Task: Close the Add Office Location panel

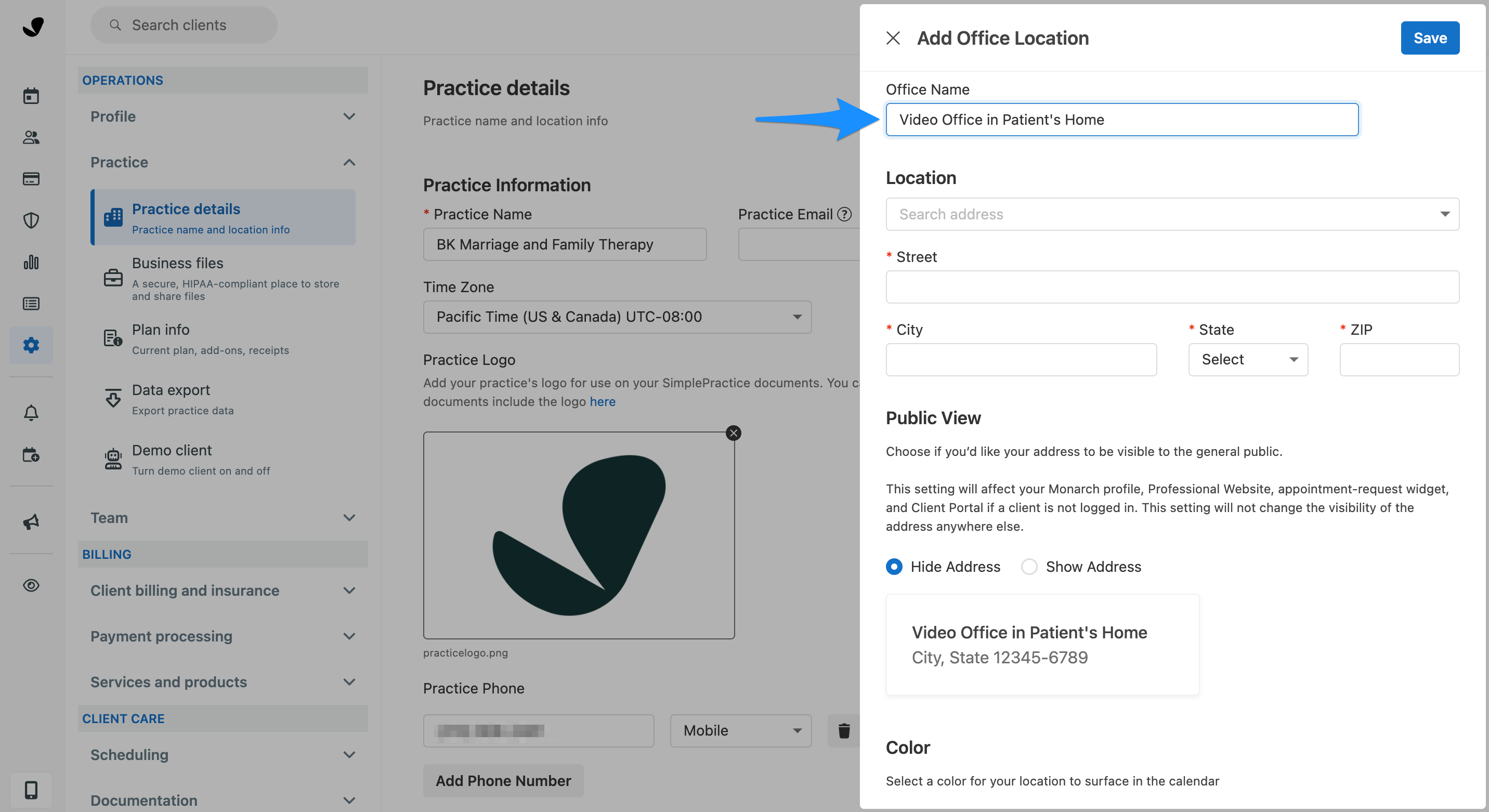Action: [x=893, y=38]
